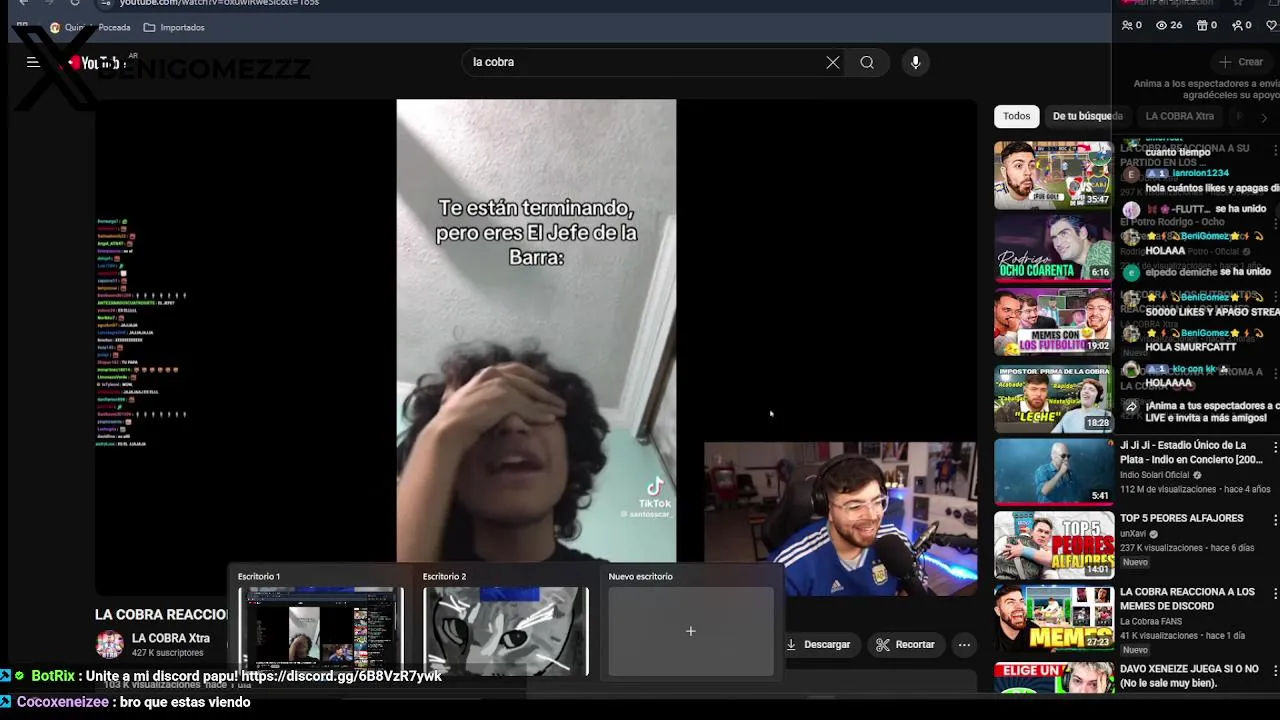This screenshot has width=1280, height=720.
Task: Select the 'HOLA SMURFCATTT' chat message
Action: pos(1191,347)
